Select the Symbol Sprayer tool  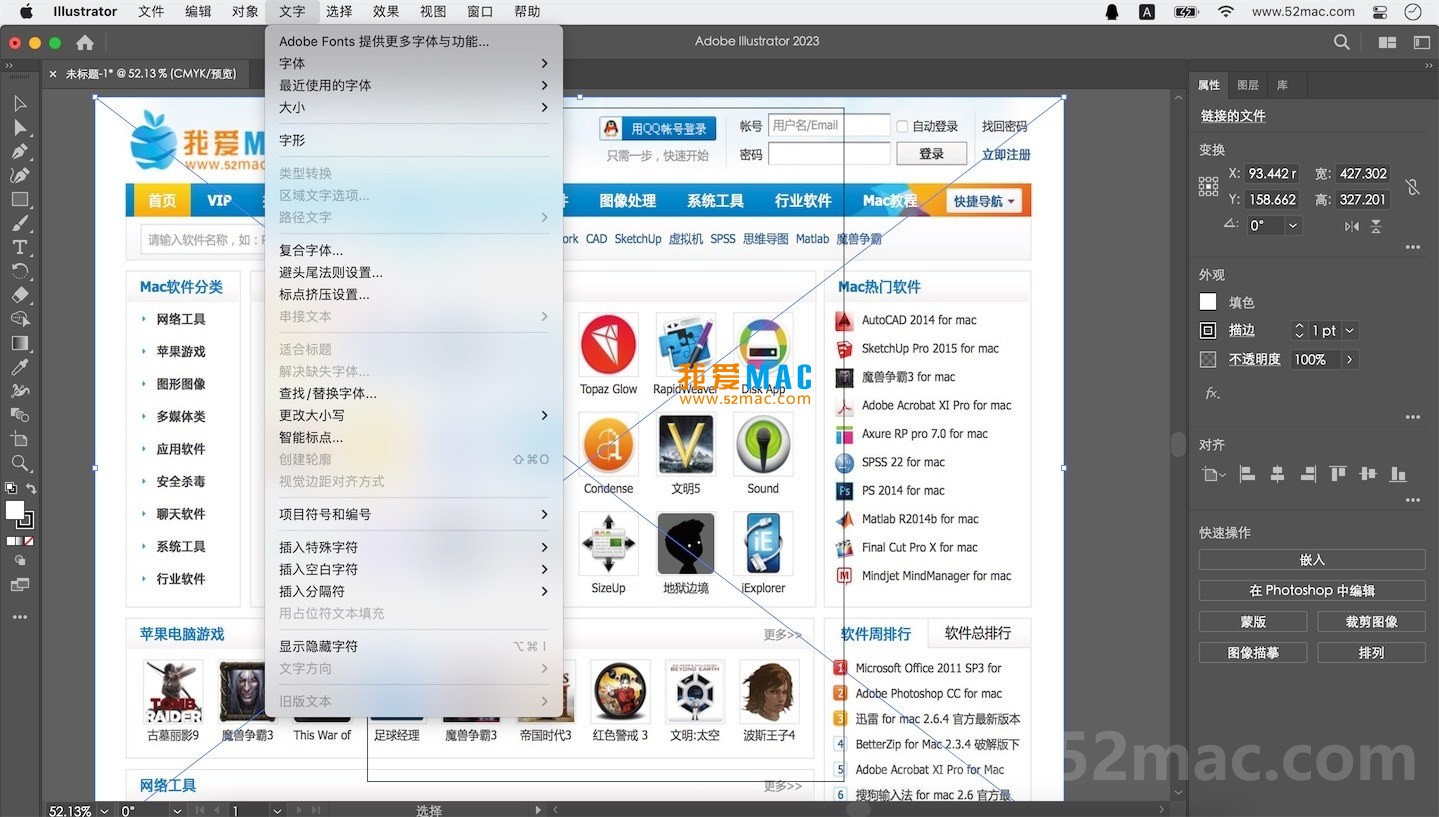point(20,392)
